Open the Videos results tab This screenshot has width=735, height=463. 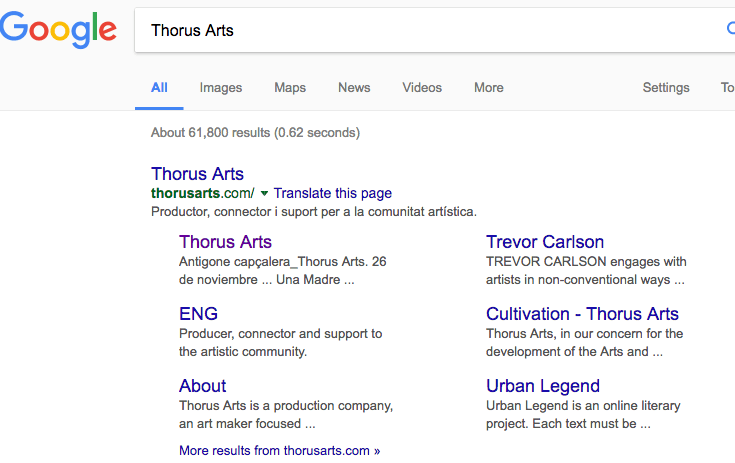coord(422,88)
